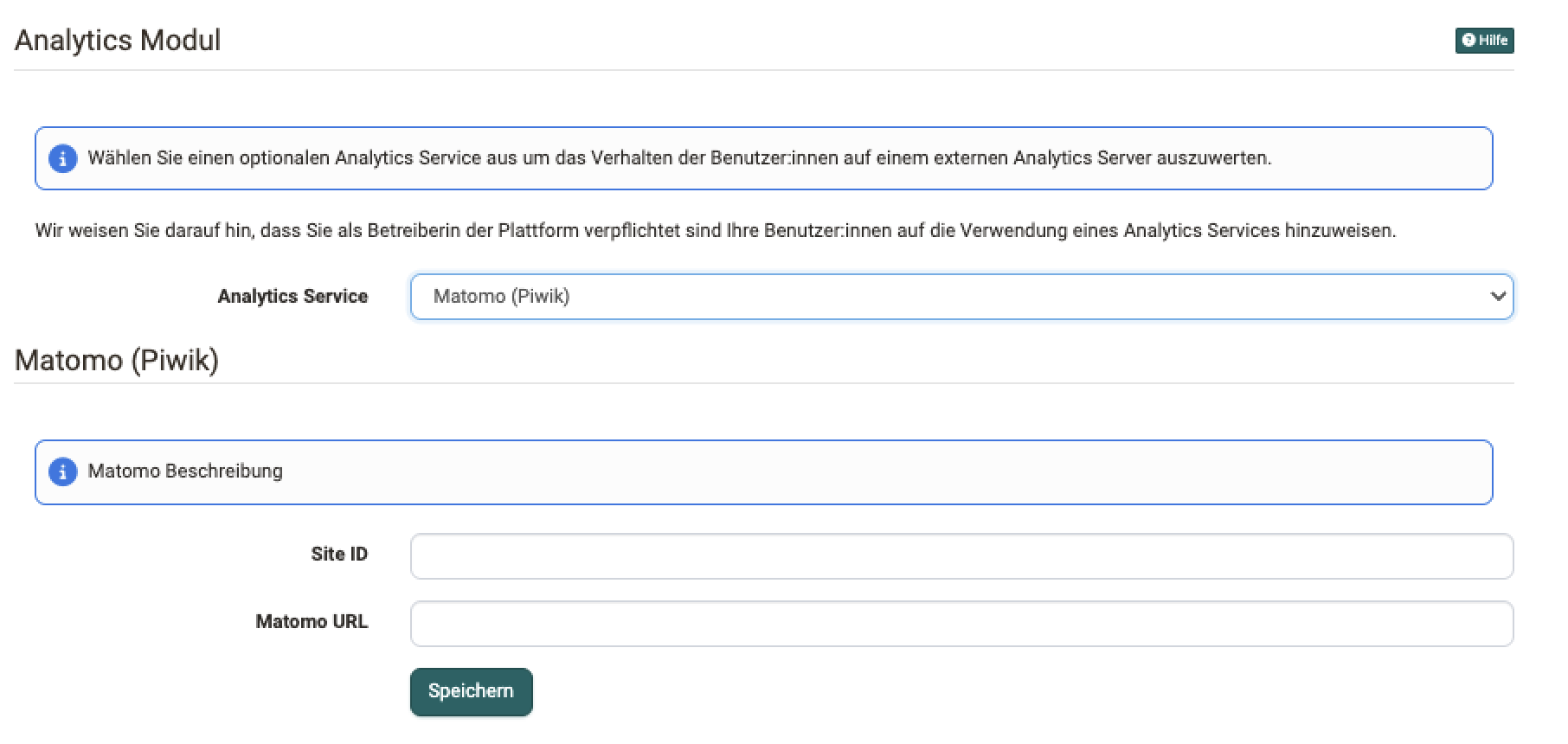Open the Analytics Service dropdown

(961, 297)
